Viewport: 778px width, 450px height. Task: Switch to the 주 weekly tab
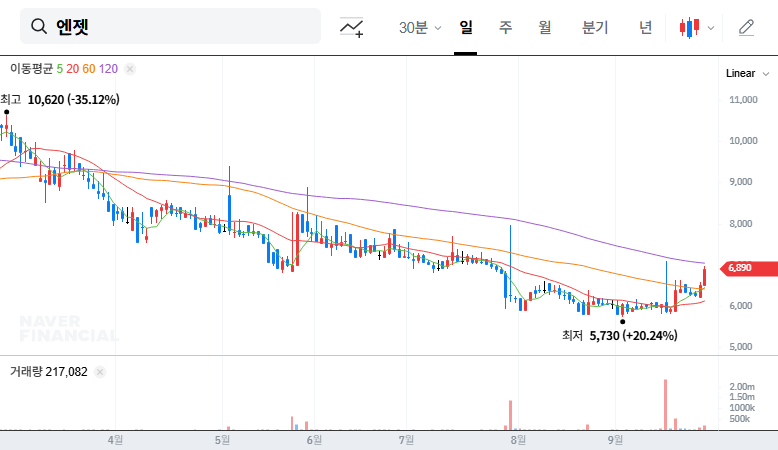(505, 27)
